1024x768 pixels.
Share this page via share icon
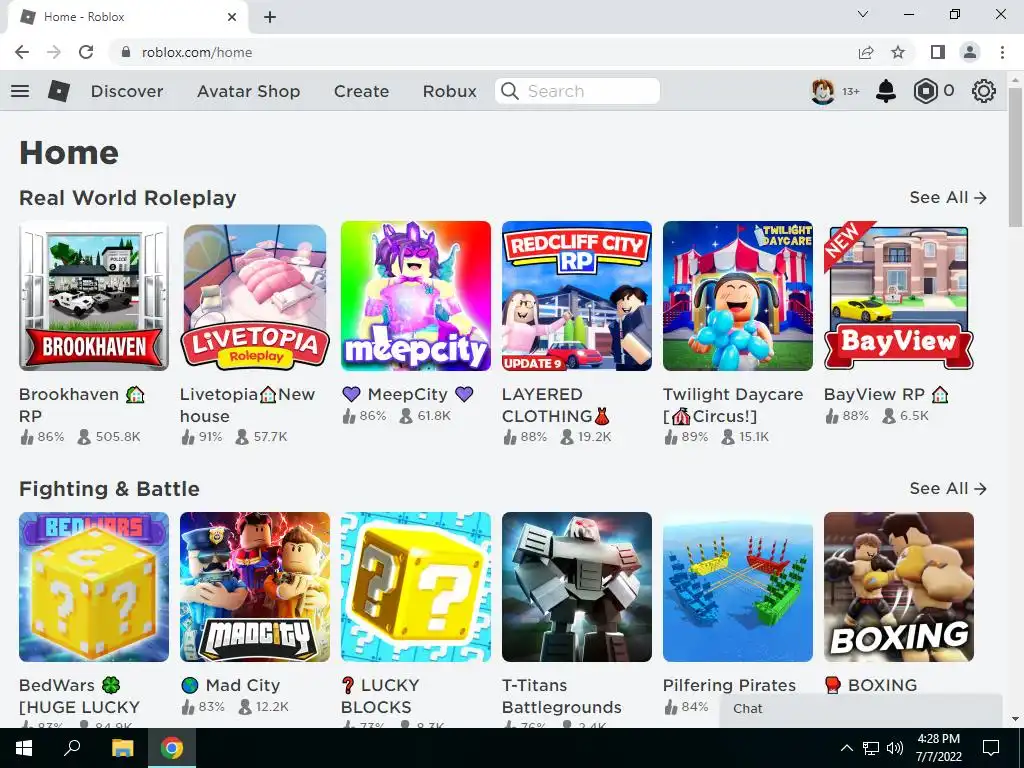(866, 52)
